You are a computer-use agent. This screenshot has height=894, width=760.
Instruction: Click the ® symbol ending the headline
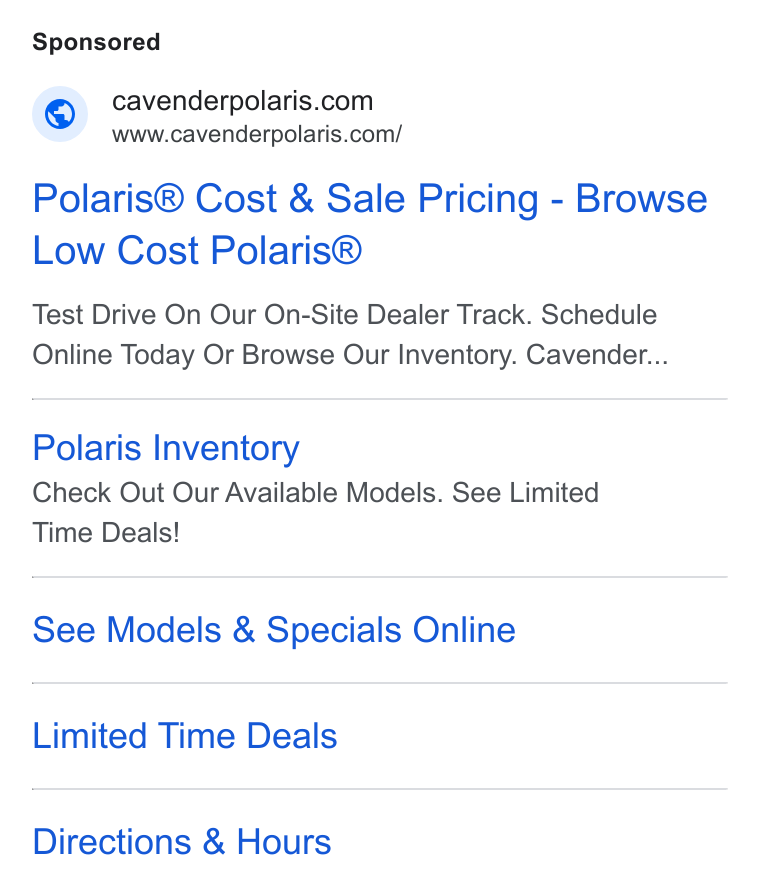(347, 250)
